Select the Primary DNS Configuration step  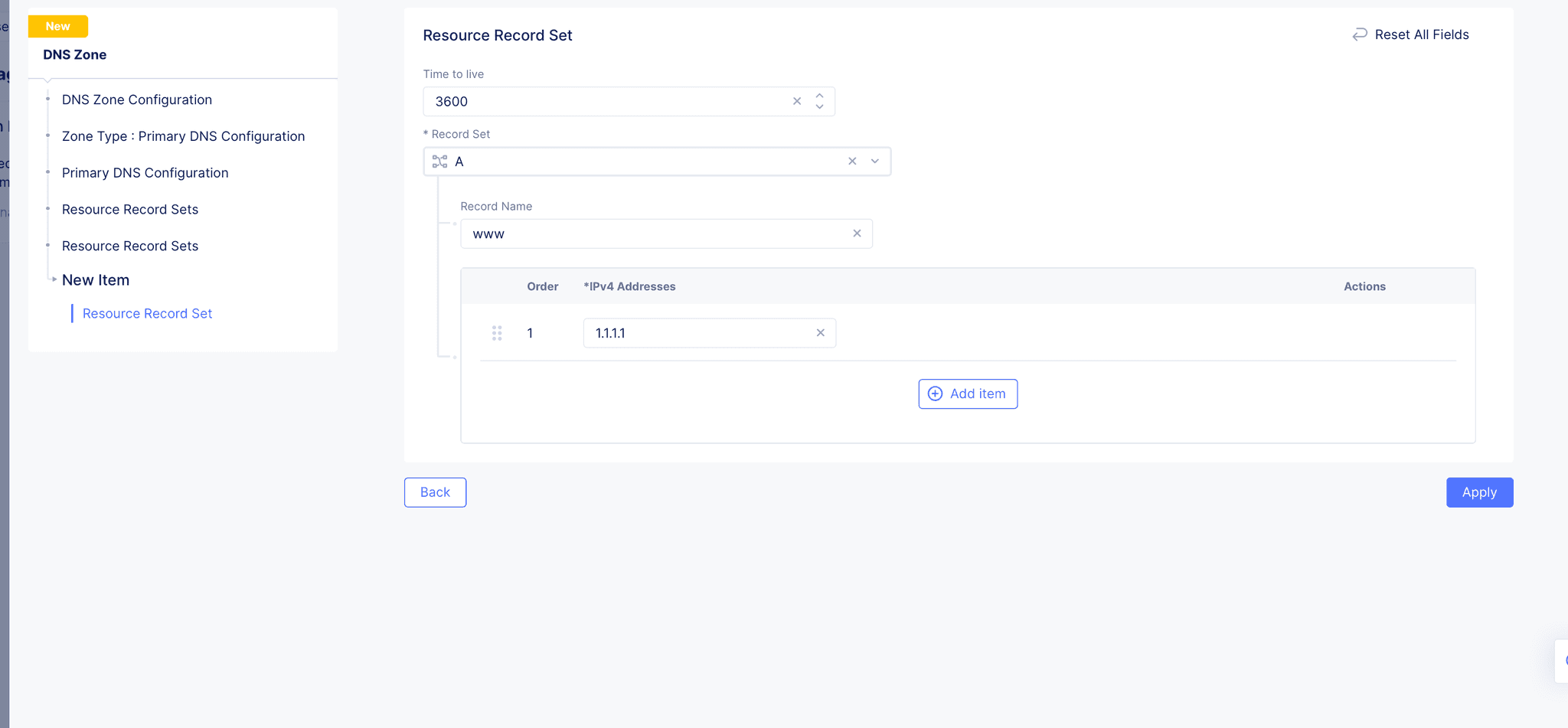[145, 172]
